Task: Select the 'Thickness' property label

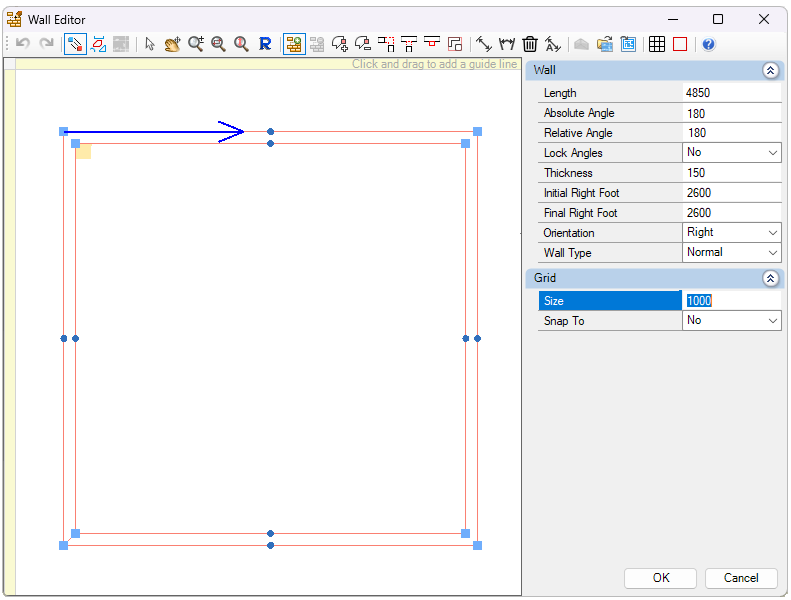Action: click(568, 173)
